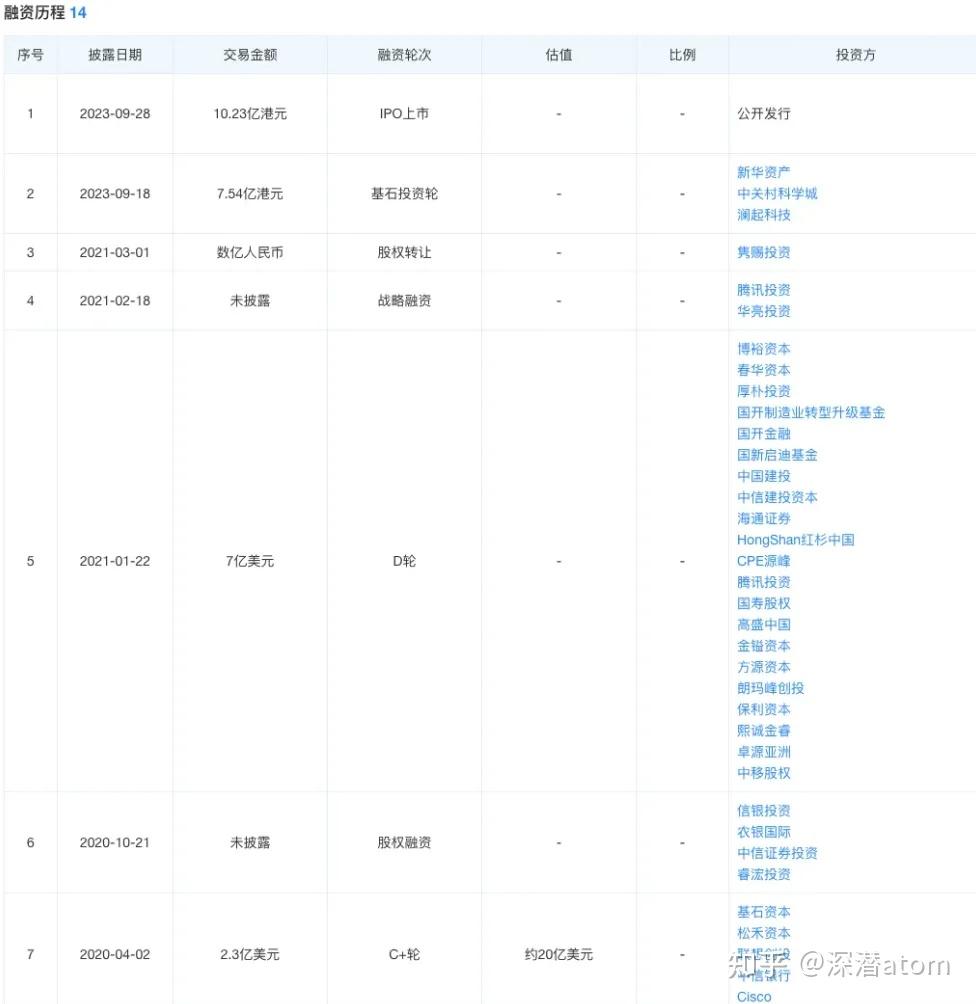
Task: Select the round cell 基石投资轮
Action: point(404,193)
